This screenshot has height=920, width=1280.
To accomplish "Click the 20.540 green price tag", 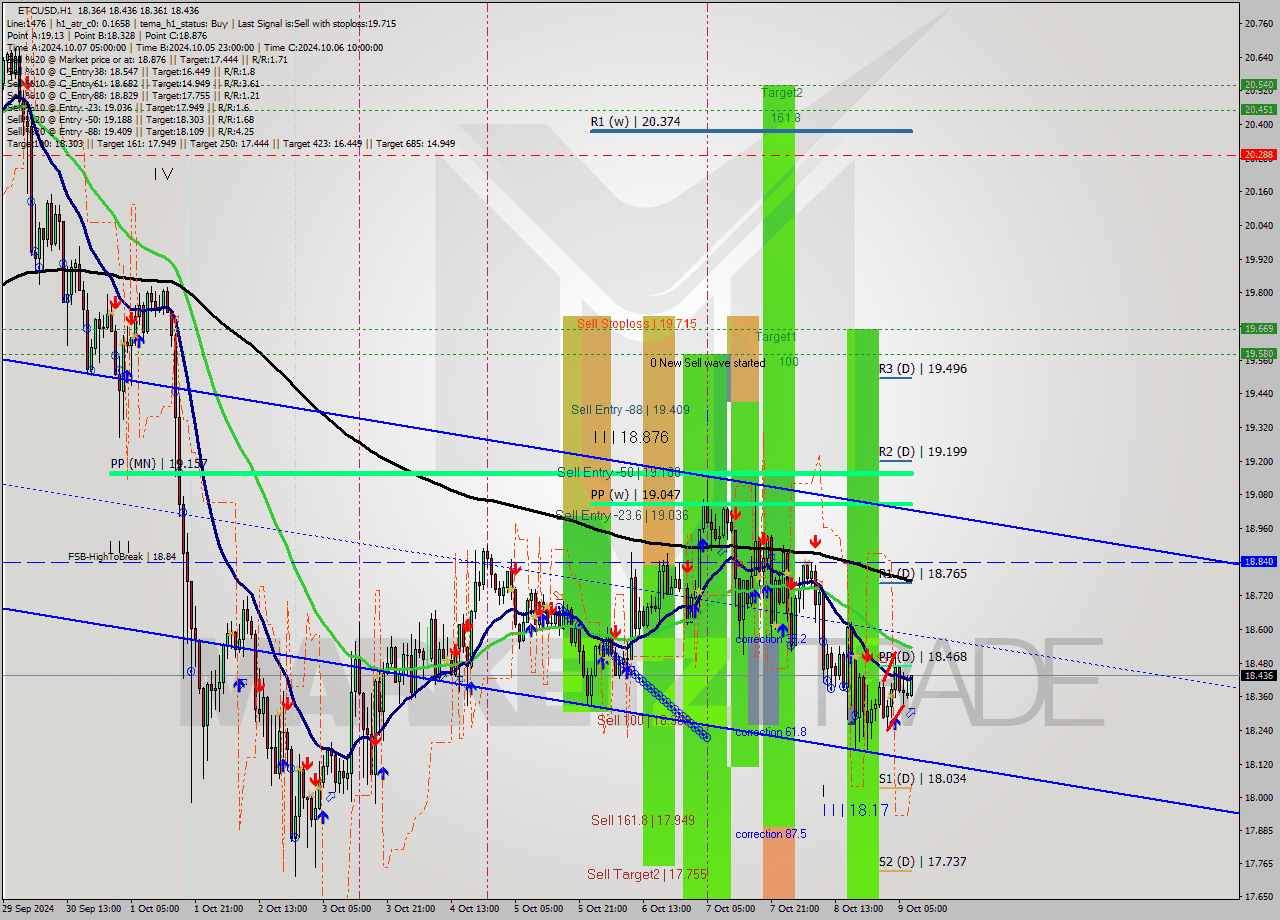I will click(x=1258, y=85).
